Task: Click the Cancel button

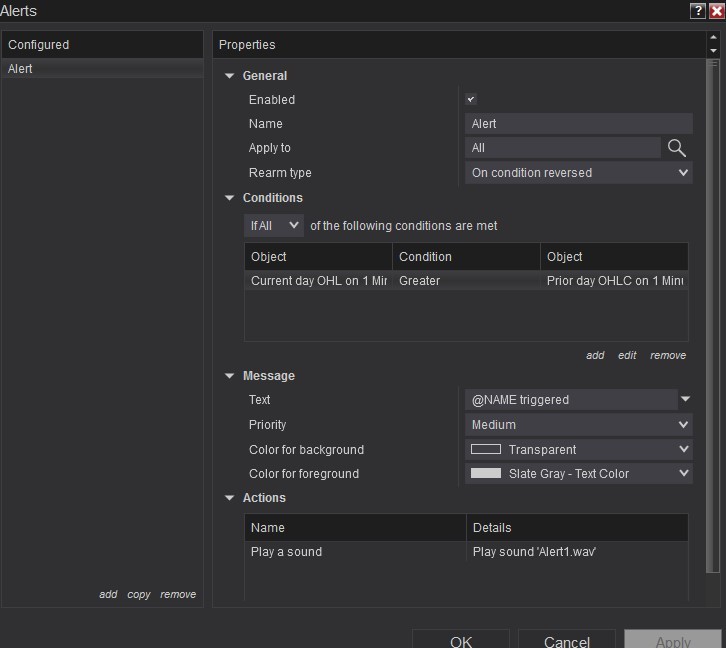Action: coord(567,642)
